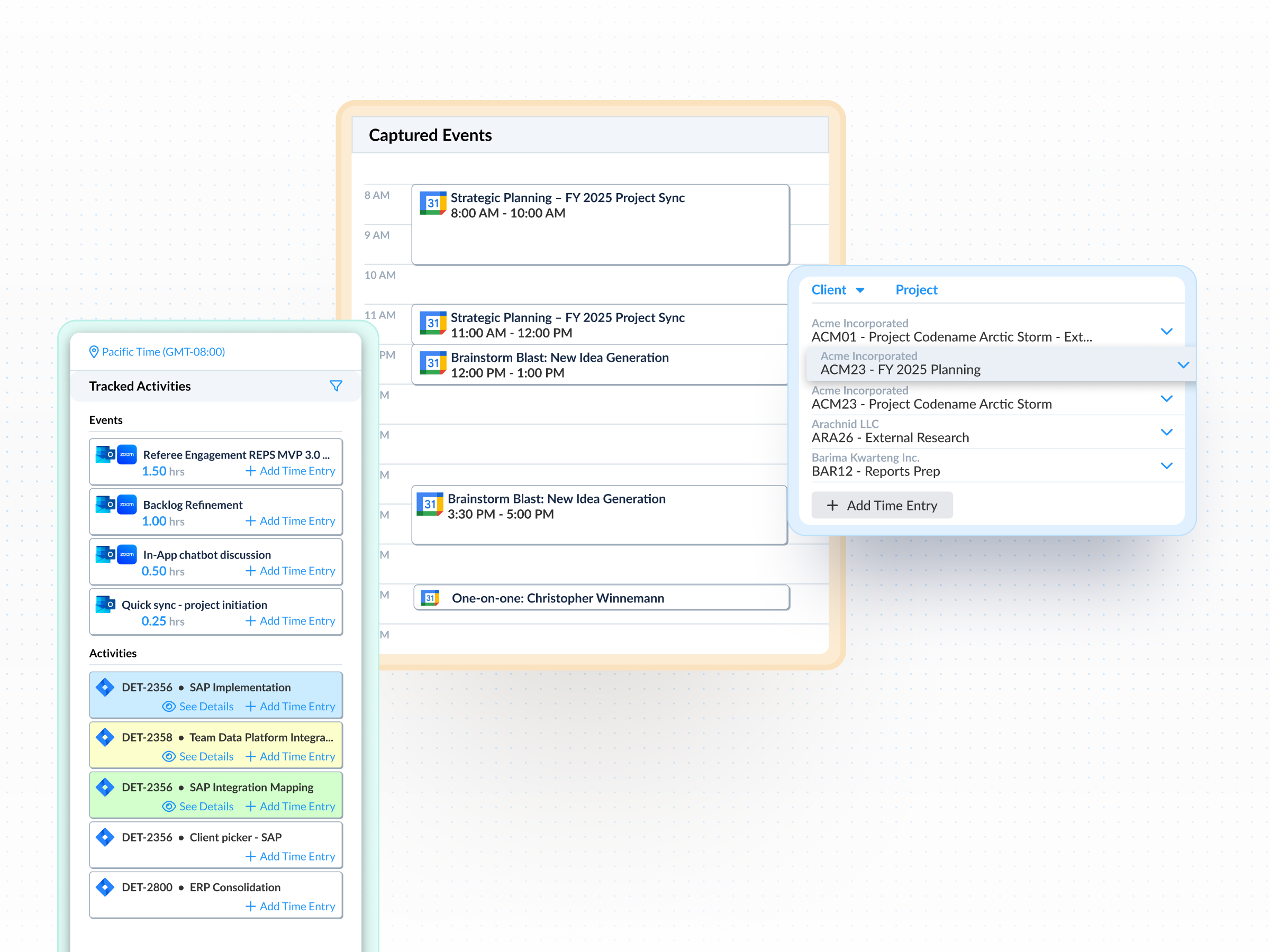Expand the ACM23 - FY 2025 Planning chevron
Viewport: 1270px width, 952px height.
click(1183, 364)
